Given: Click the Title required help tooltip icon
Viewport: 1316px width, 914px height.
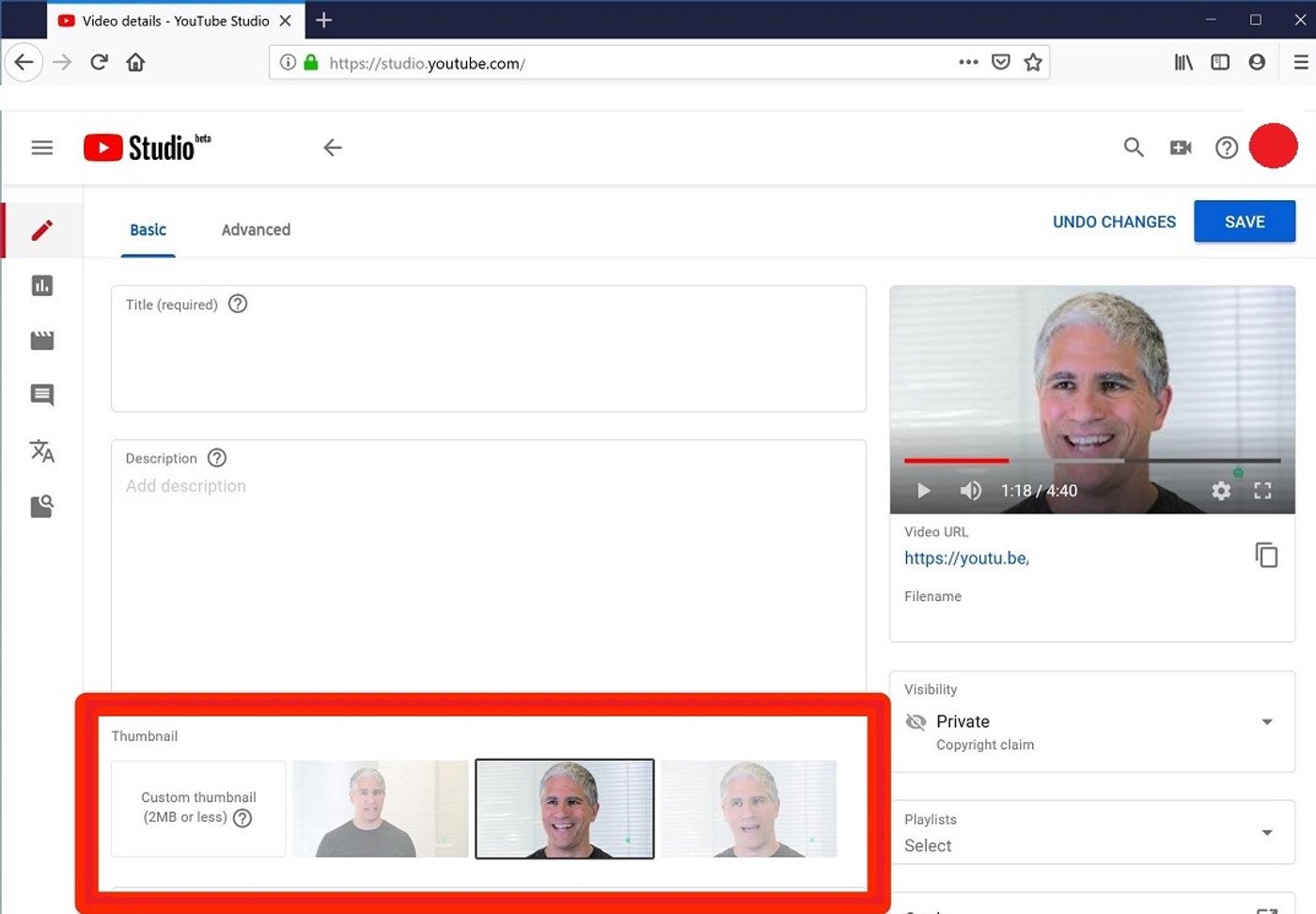Looking at the screenshot, I should pos(237,304).
